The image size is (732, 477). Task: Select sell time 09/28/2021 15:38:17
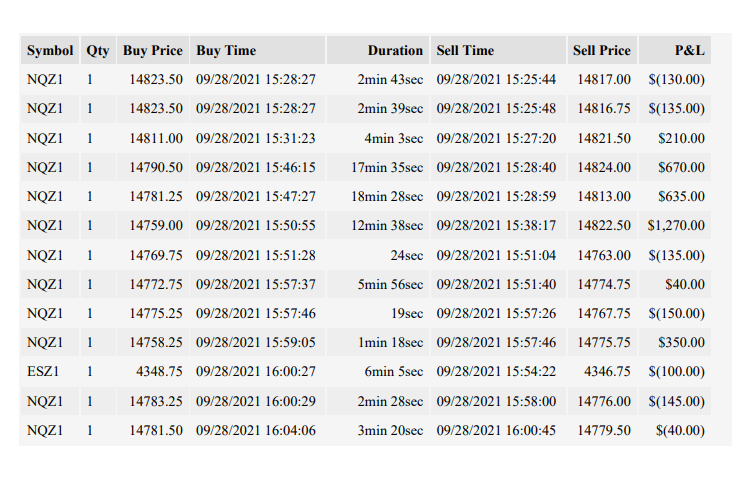(x=498, y=225)
